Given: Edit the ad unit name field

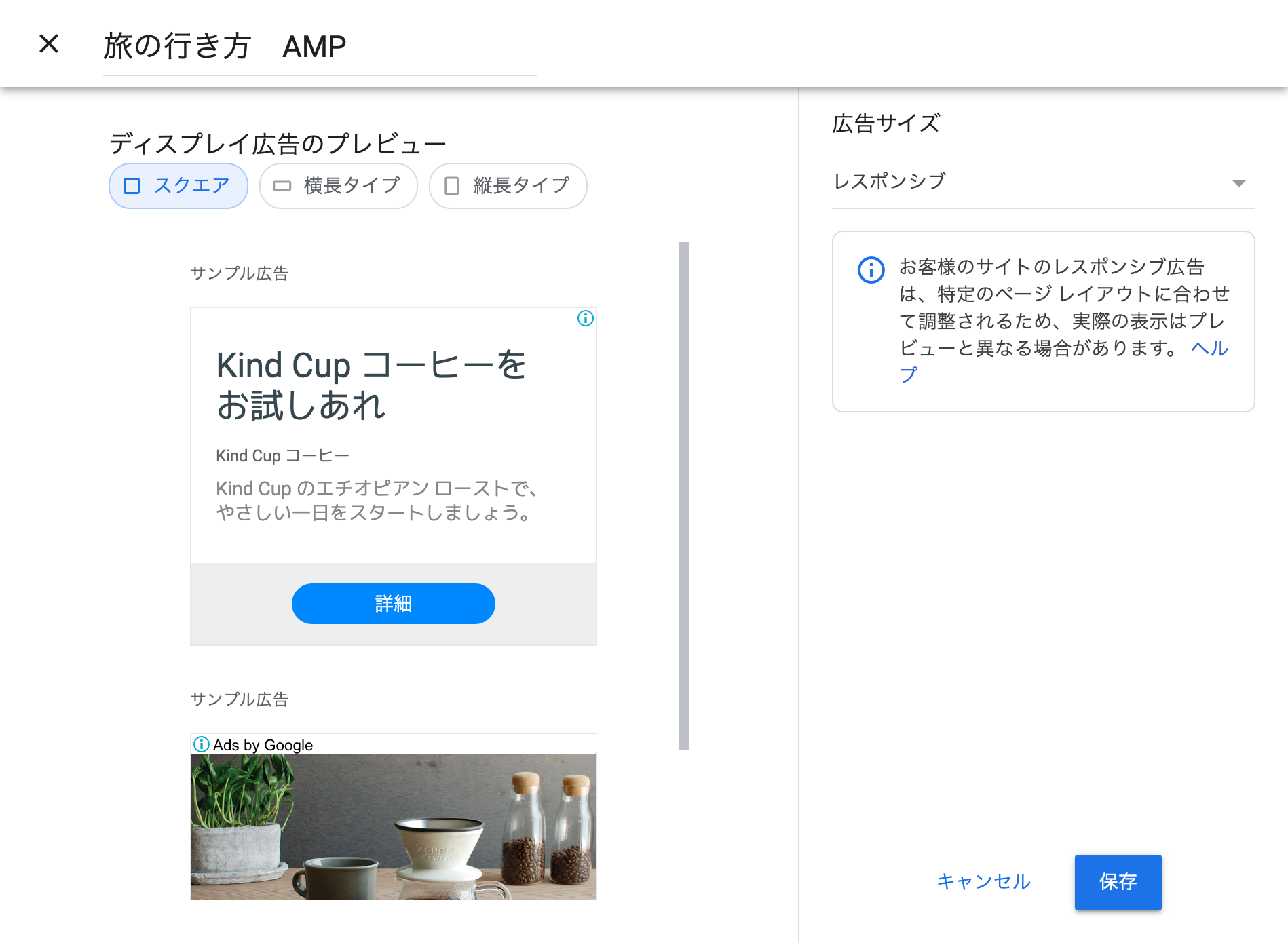Looking at the screenshot, I should 319,47.
